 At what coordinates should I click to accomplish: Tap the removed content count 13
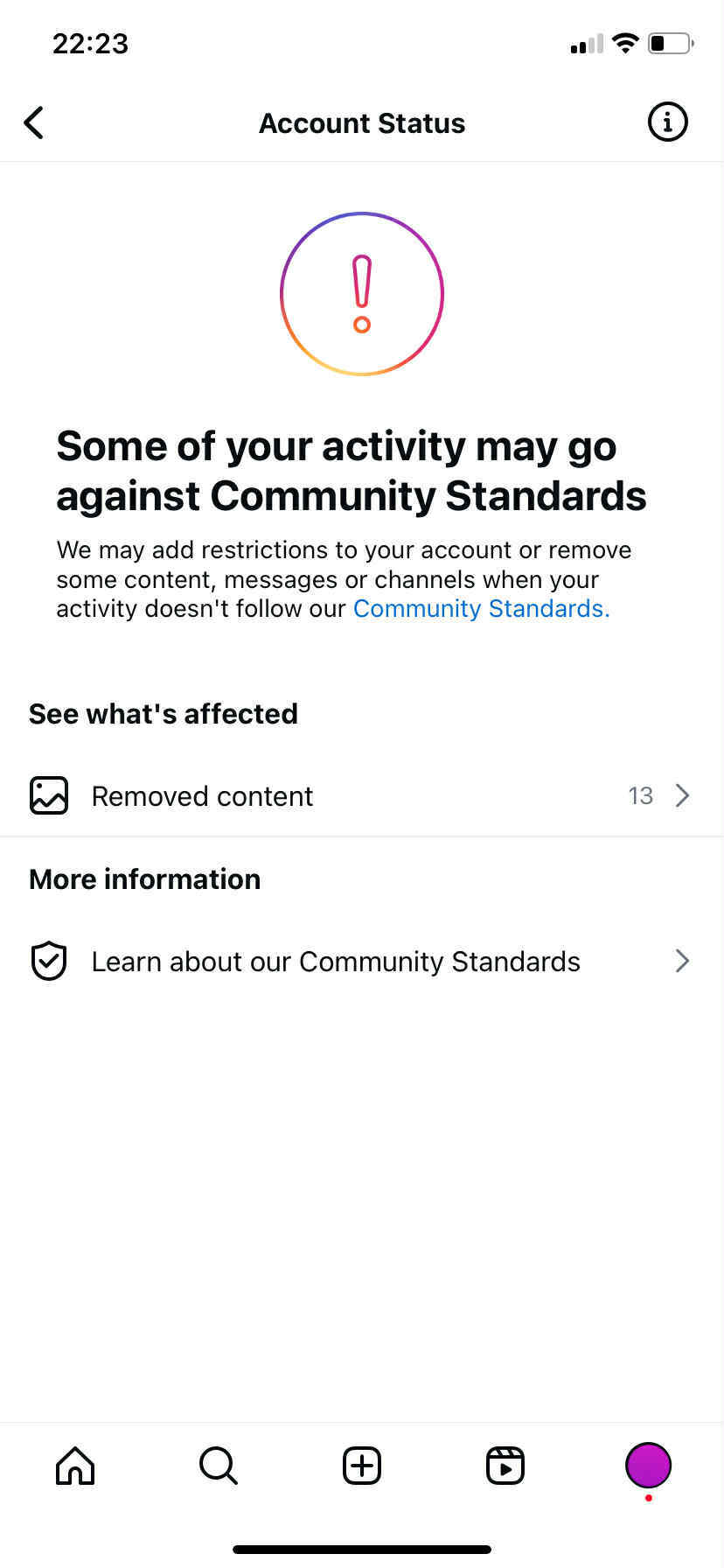click(640, 795)
